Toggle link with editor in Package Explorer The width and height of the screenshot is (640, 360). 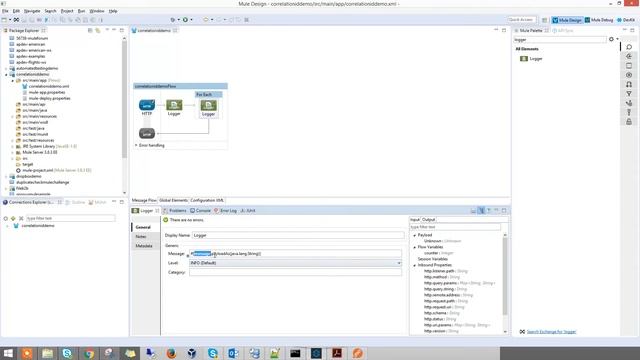98,31
